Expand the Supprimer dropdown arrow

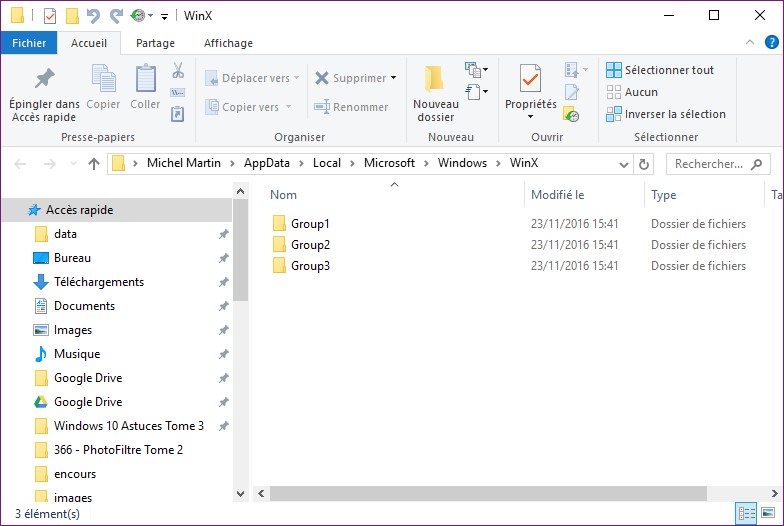click(394, 78)
